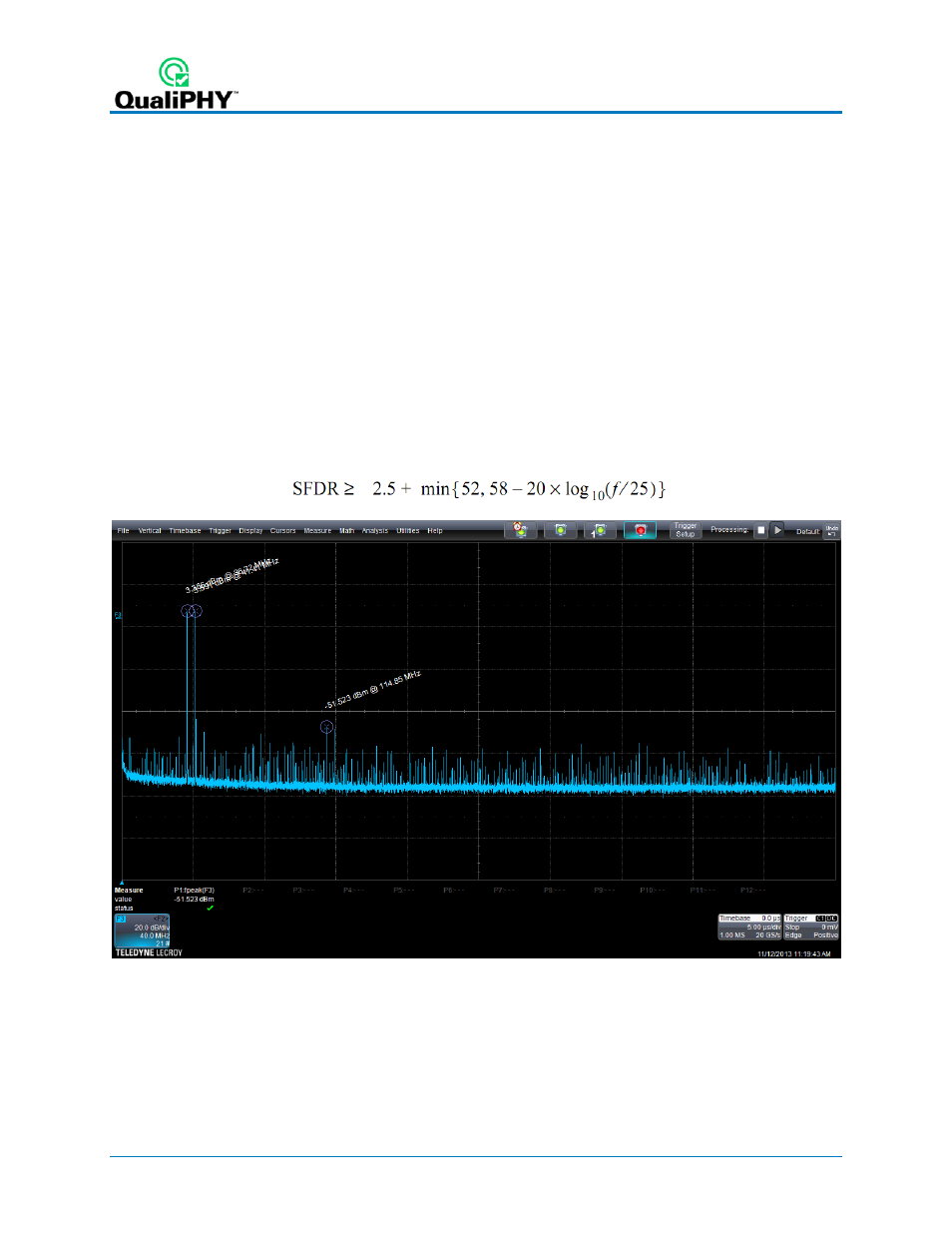Click the red Stop trigger icon
952x1233 pixels.
tap(641, 530)
